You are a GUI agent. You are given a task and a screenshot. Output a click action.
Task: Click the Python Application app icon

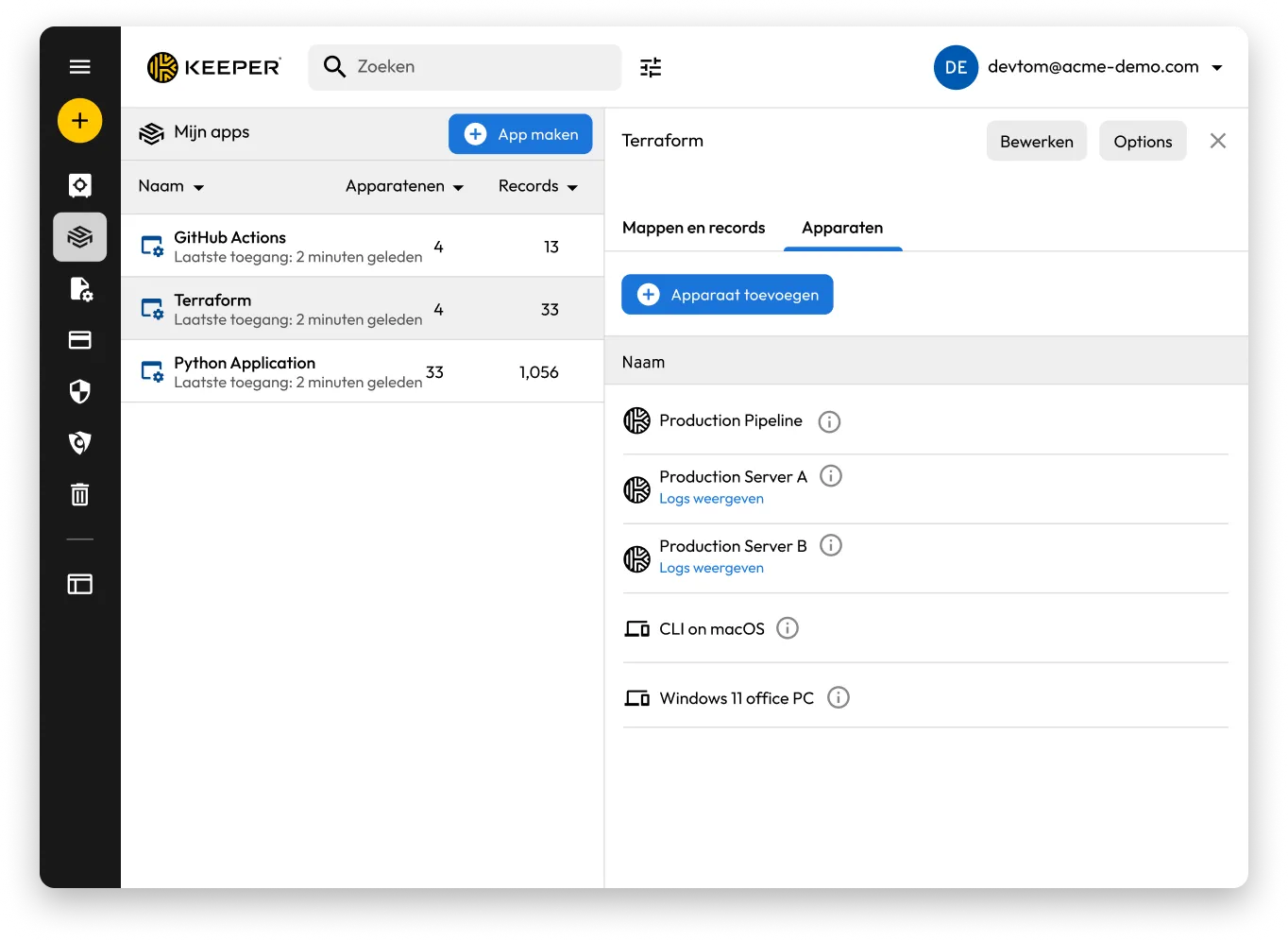(152, 371)
